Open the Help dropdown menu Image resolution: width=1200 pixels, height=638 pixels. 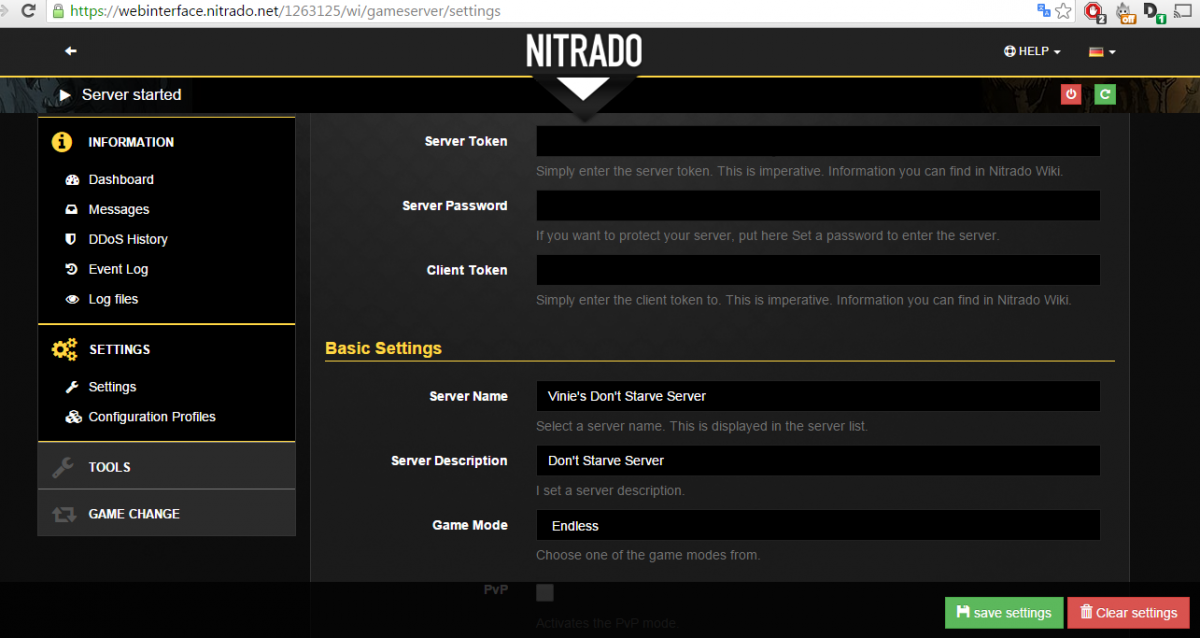pyautogui.click(x=1032, y=51)
